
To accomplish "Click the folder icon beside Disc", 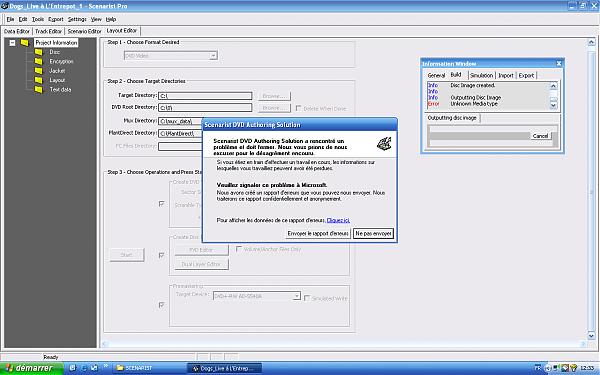I will click(x=39, y=52).
